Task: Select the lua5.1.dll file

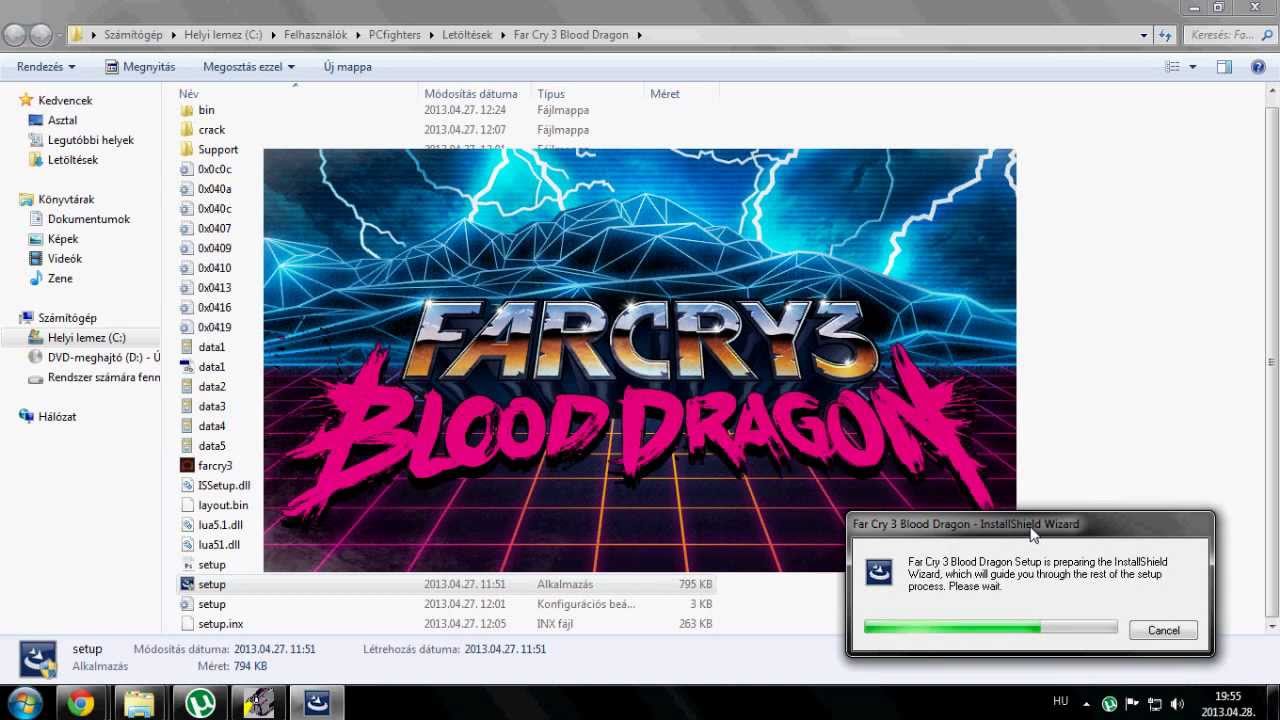Action: pos(220,525)
